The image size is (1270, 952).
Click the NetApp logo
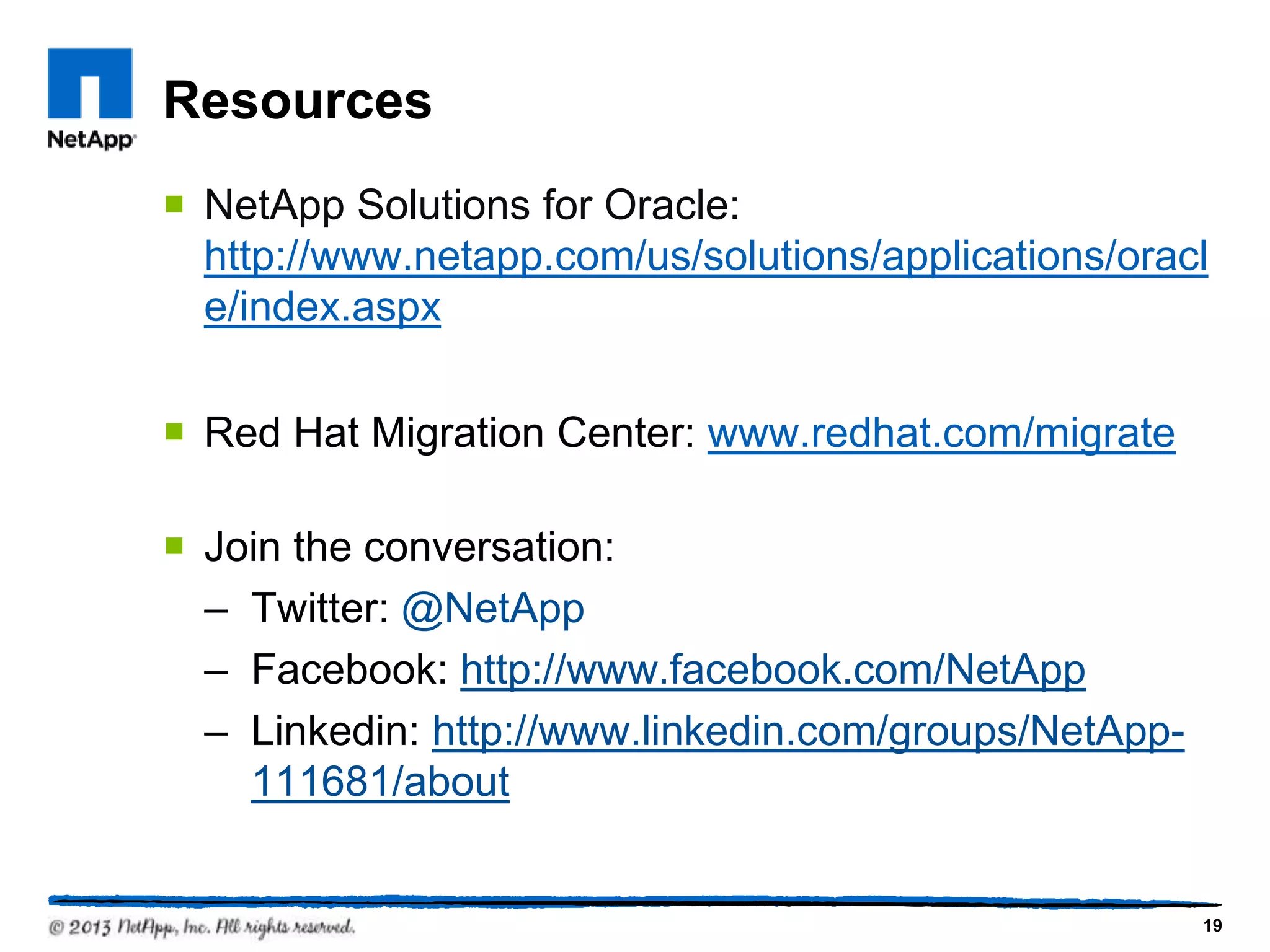91,99
